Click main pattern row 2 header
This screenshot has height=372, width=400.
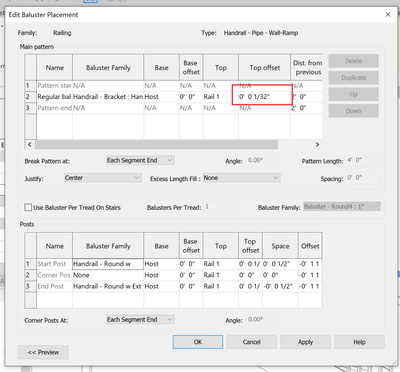pos(31,97)
